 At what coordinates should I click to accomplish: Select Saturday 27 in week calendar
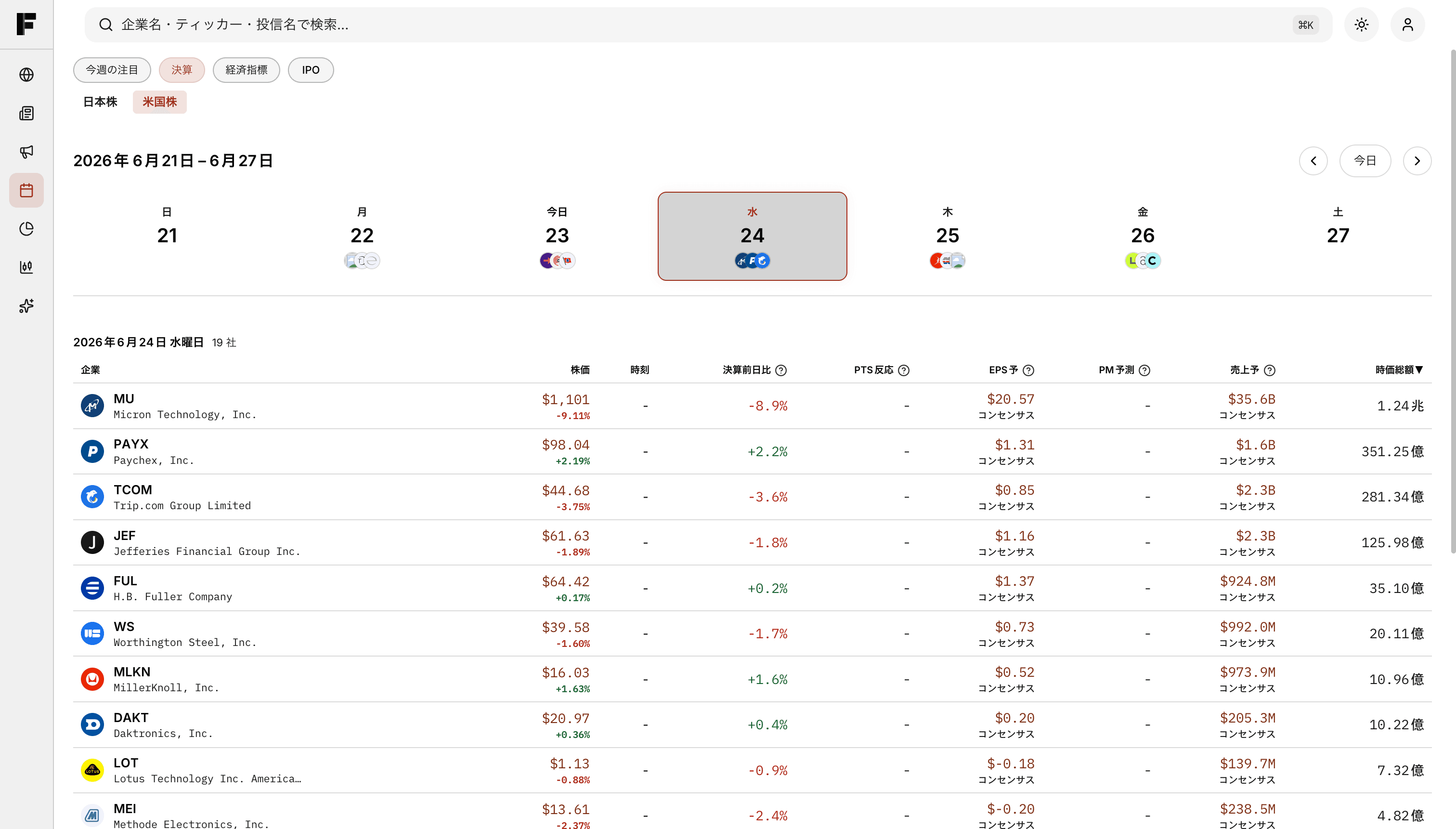[x=1338, y=237]
